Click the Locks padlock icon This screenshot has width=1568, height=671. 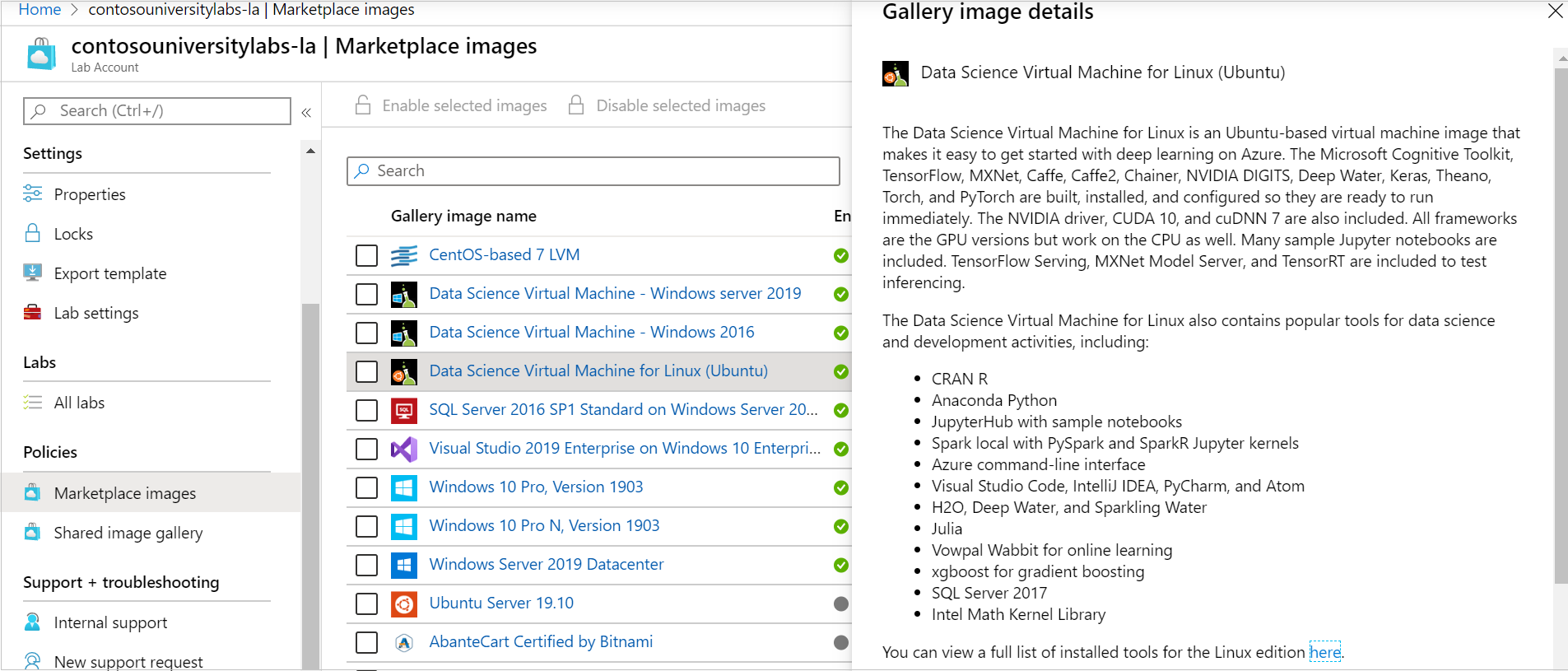point(33,233)
